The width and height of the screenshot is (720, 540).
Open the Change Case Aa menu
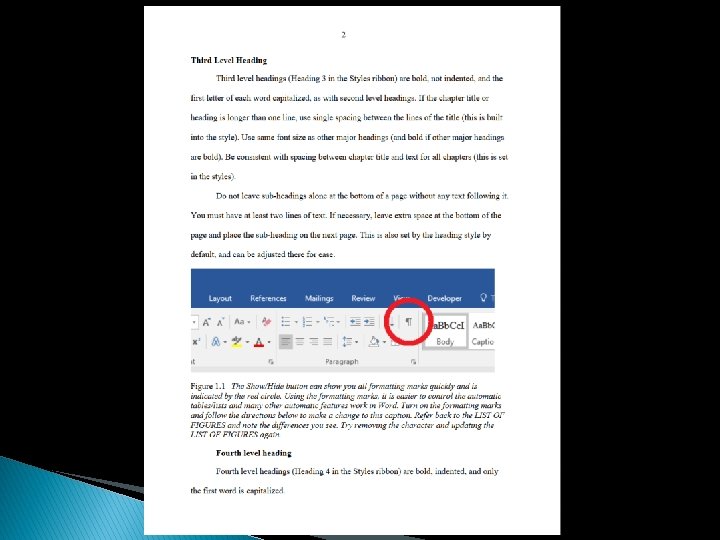[240, 322]
